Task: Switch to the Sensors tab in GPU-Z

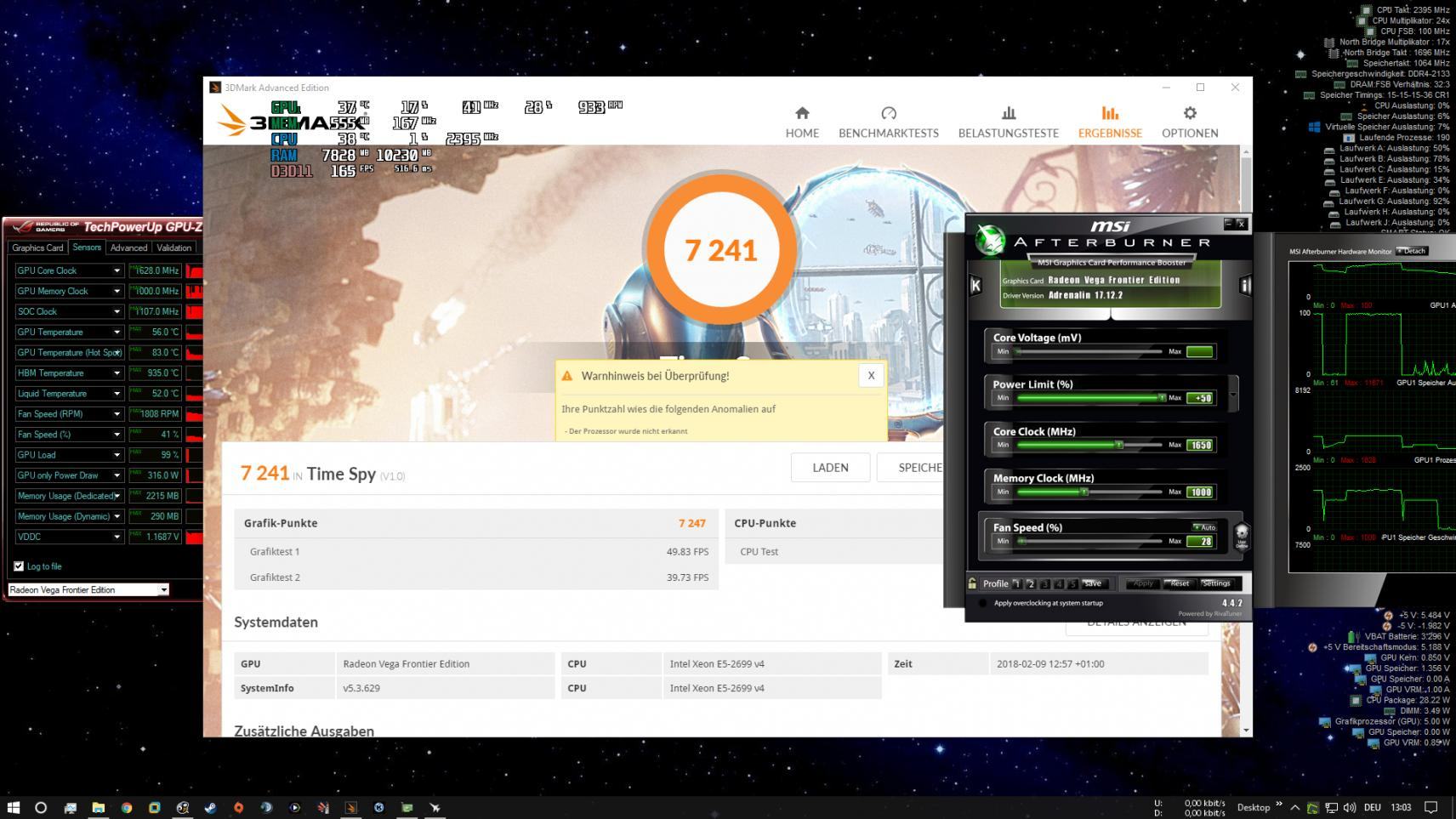Action: pyautogui.click(x=87, y=247)
